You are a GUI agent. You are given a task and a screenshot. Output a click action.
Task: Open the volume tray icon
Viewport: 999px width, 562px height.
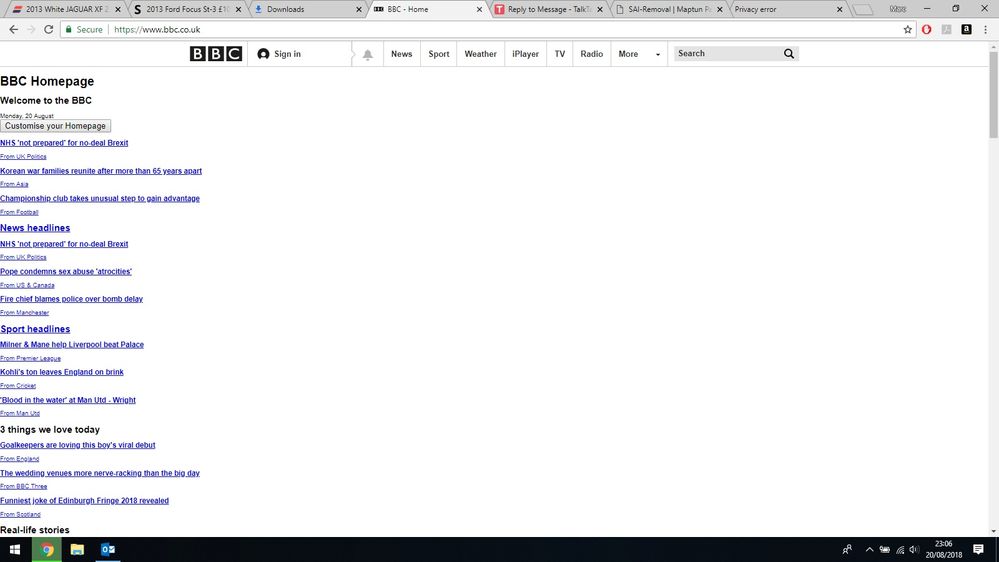(x=914, y=549)
